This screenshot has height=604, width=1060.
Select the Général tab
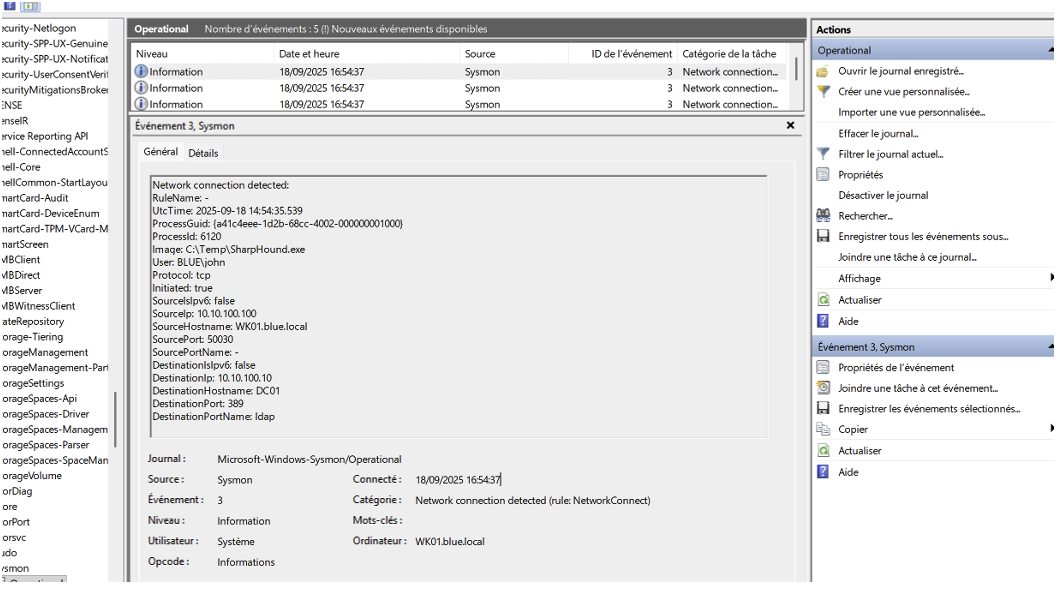coord(160,152)
